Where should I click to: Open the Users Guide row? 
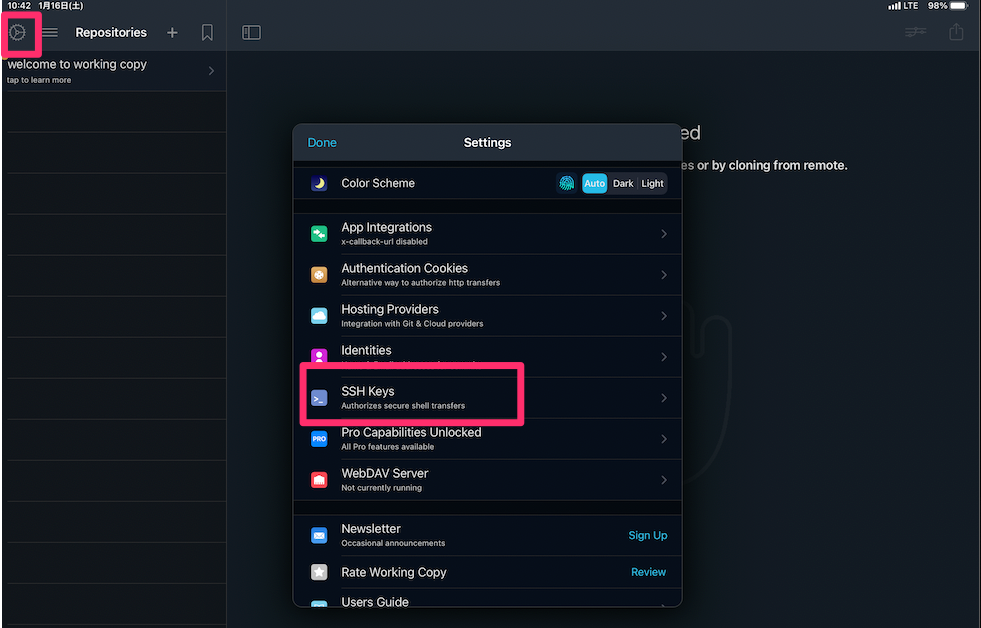(487, 599)
